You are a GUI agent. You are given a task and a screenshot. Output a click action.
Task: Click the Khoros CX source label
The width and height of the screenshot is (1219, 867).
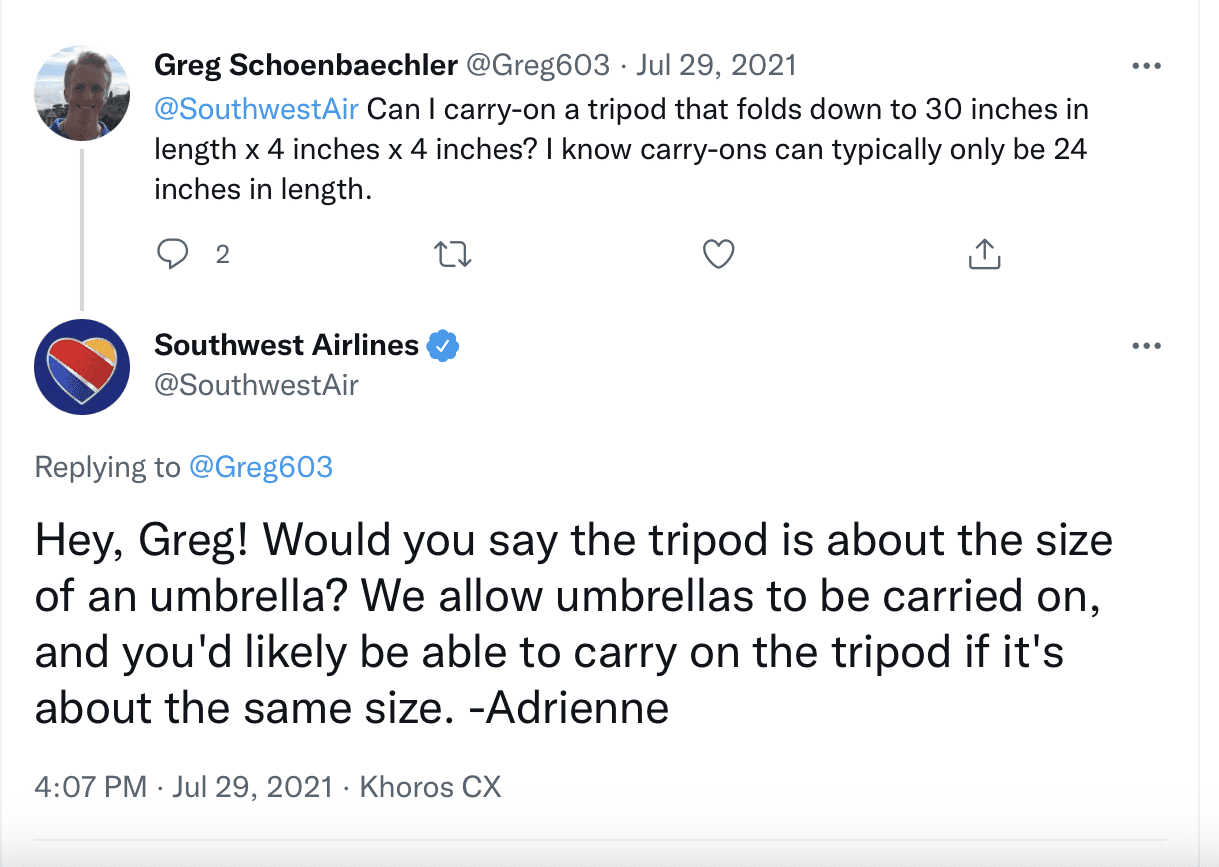point(430,787)
